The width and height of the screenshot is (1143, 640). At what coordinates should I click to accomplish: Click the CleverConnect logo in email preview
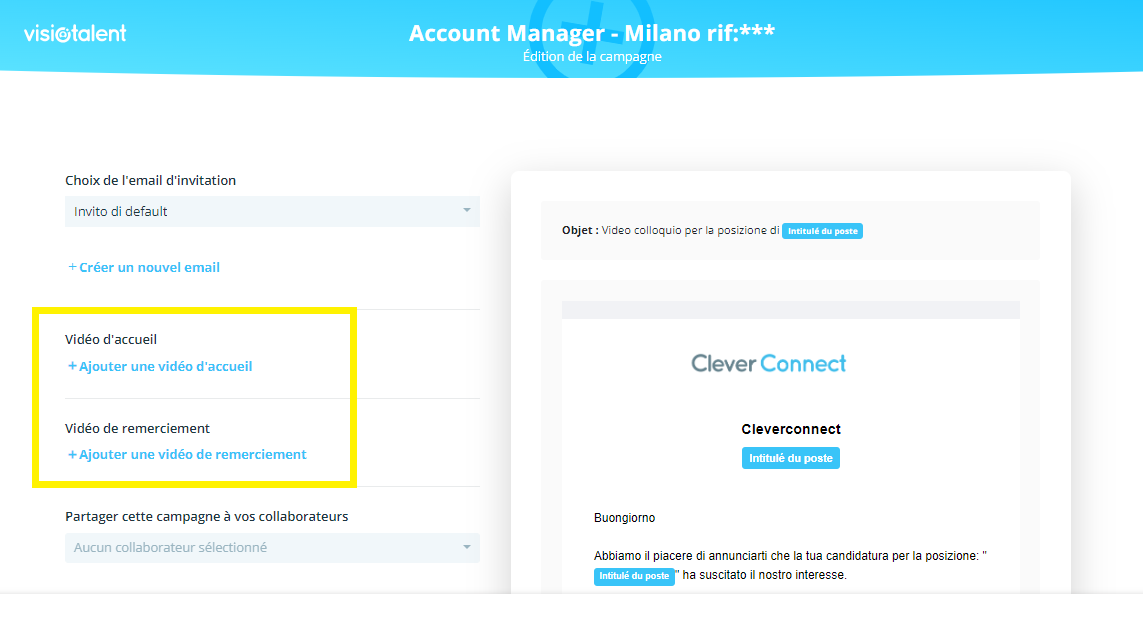768,363
